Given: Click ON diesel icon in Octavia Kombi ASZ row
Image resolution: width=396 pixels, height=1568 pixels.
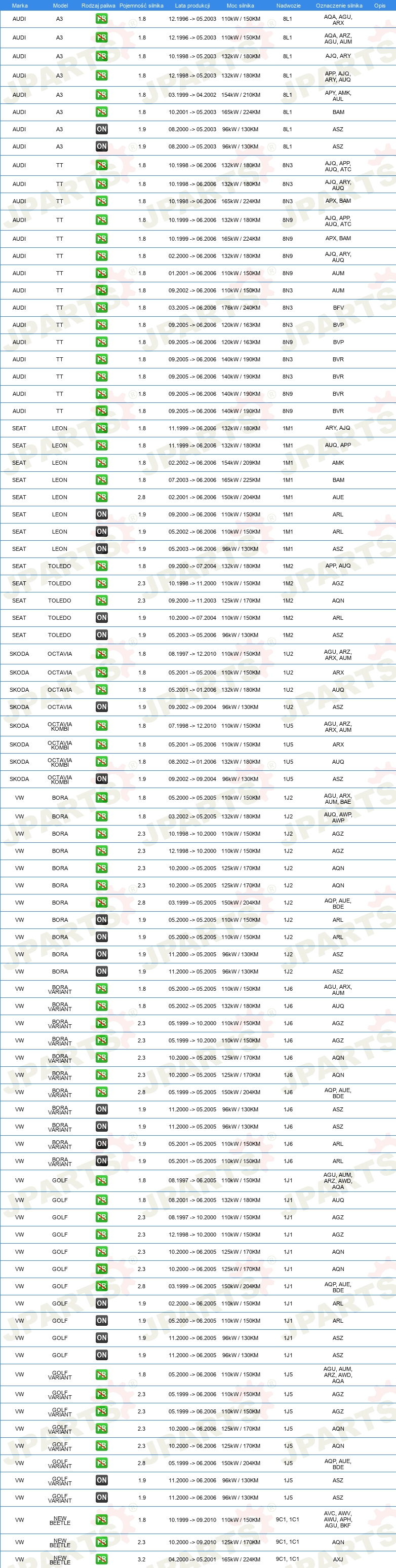Looking at the screenshot, I should click(x=102, y=778).
